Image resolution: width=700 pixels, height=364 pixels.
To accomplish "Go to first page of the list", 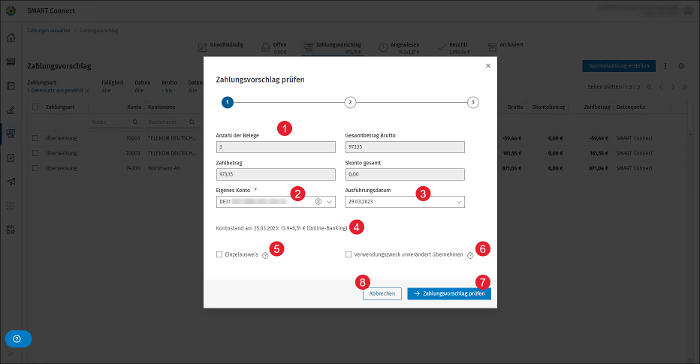I will [649, 87].
